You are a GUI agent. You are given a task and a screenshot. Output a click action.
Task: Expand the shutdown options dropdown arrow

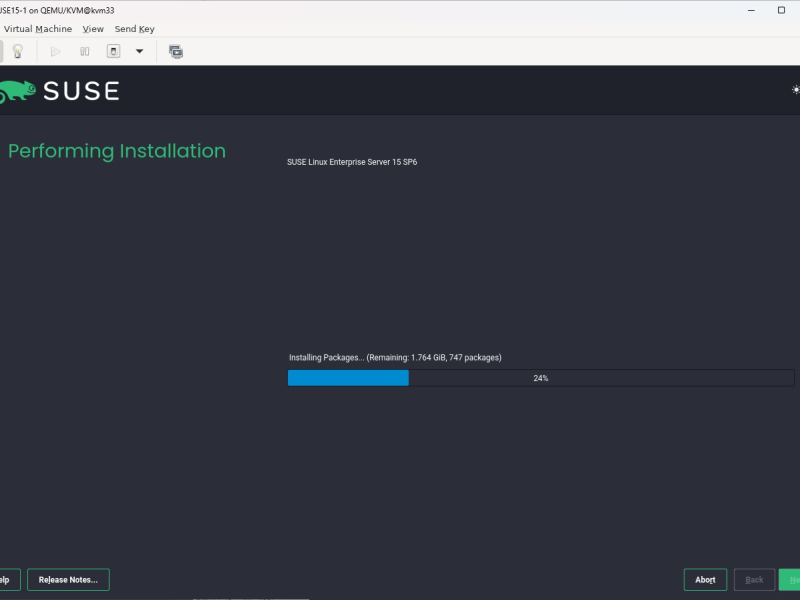139,51
